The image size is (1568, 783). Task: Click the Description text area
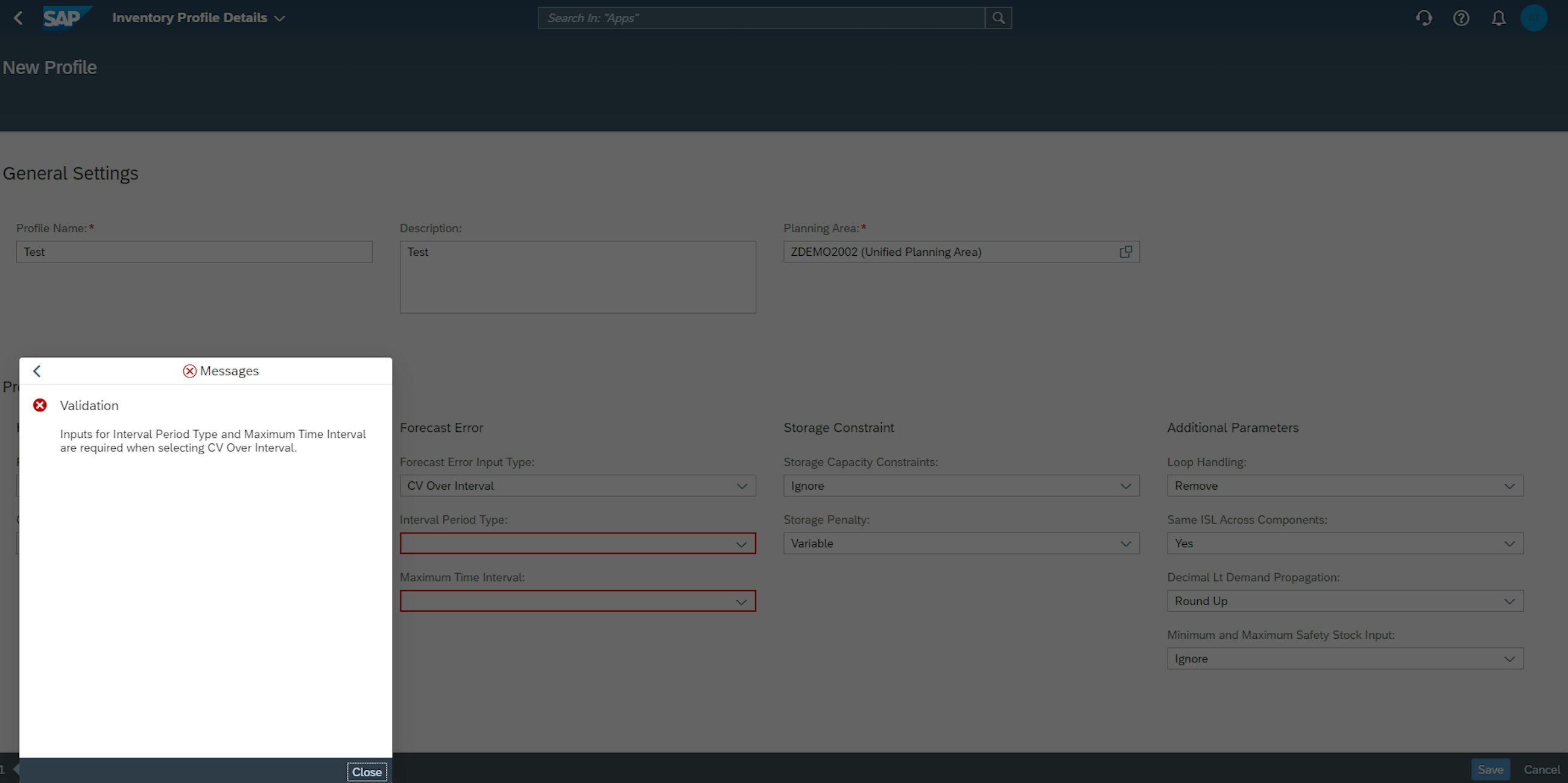577,277
